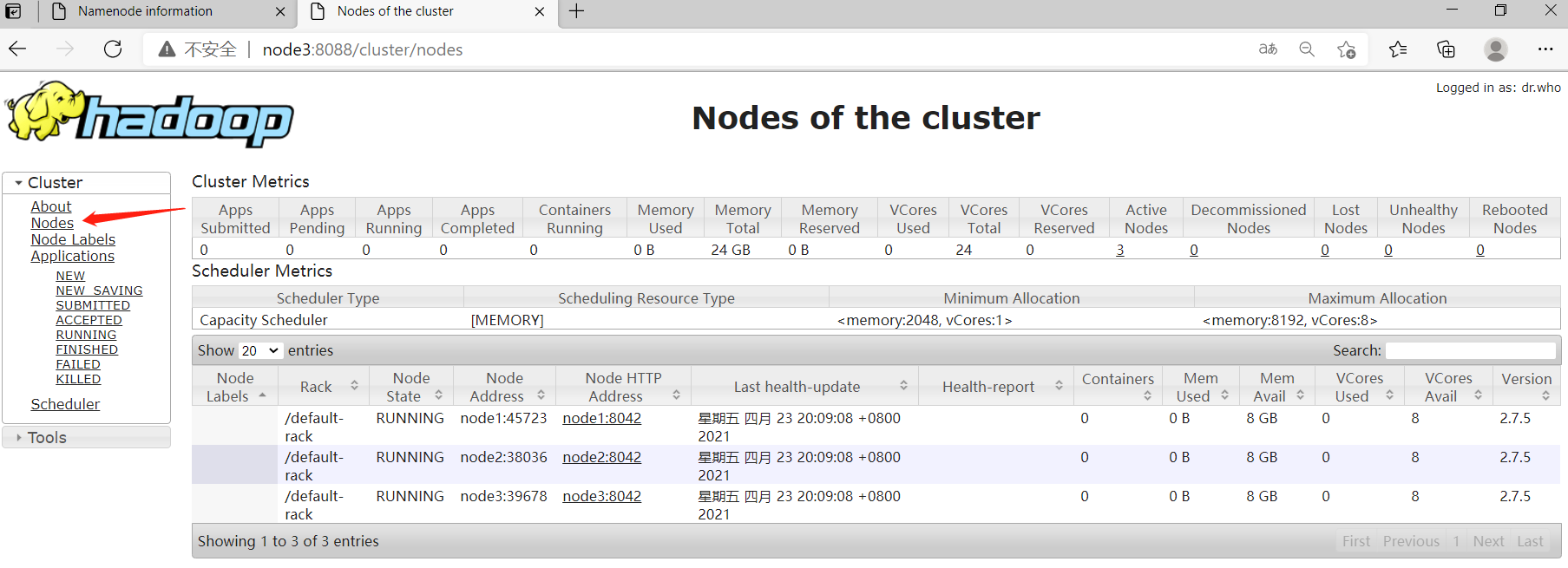The image size is (1568, 568).
Task: Jump to Last page of entries
Action: [x=1530, y=541]
